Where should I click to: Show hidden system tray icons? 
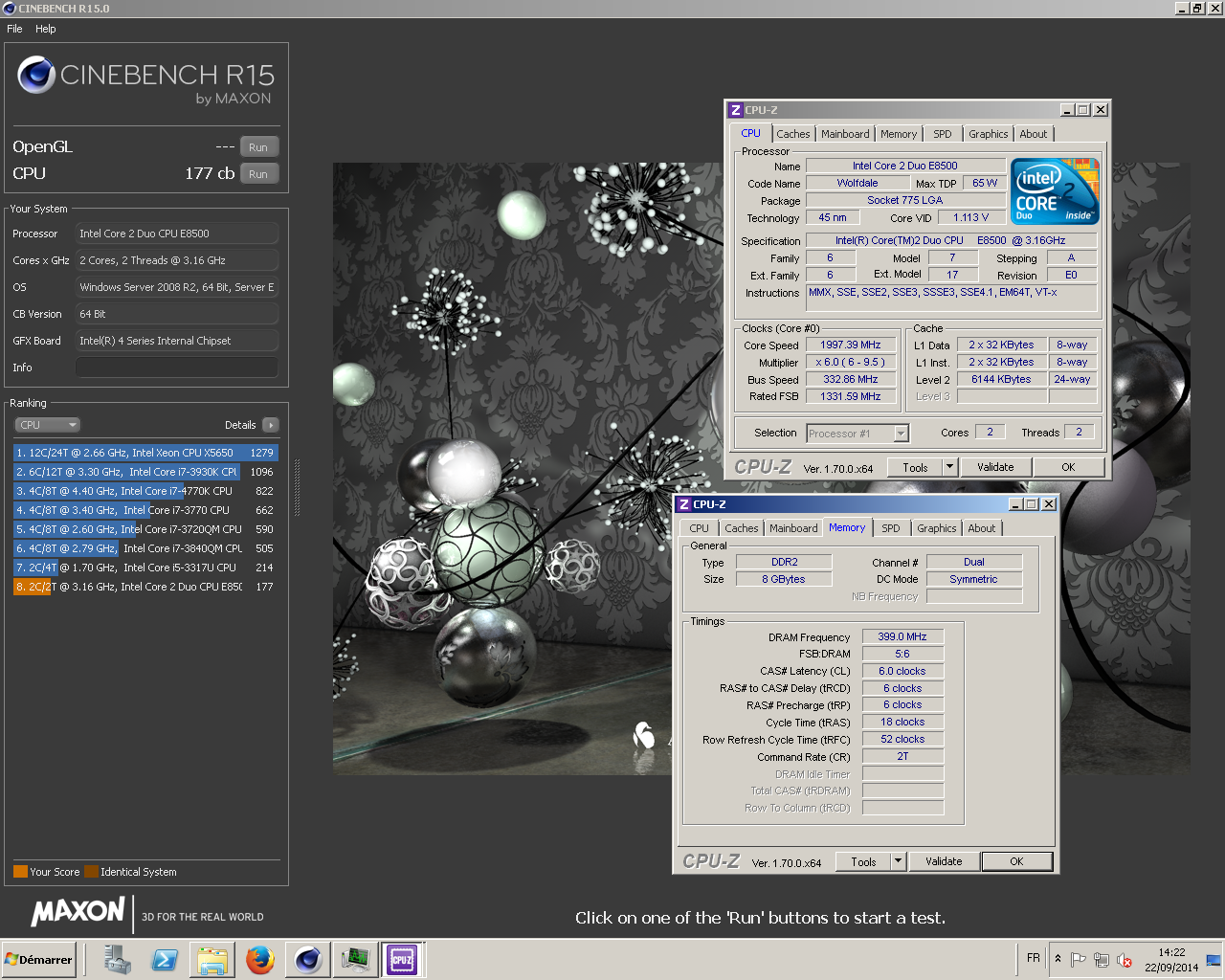pyautogui.click(x=1058, y=958)
